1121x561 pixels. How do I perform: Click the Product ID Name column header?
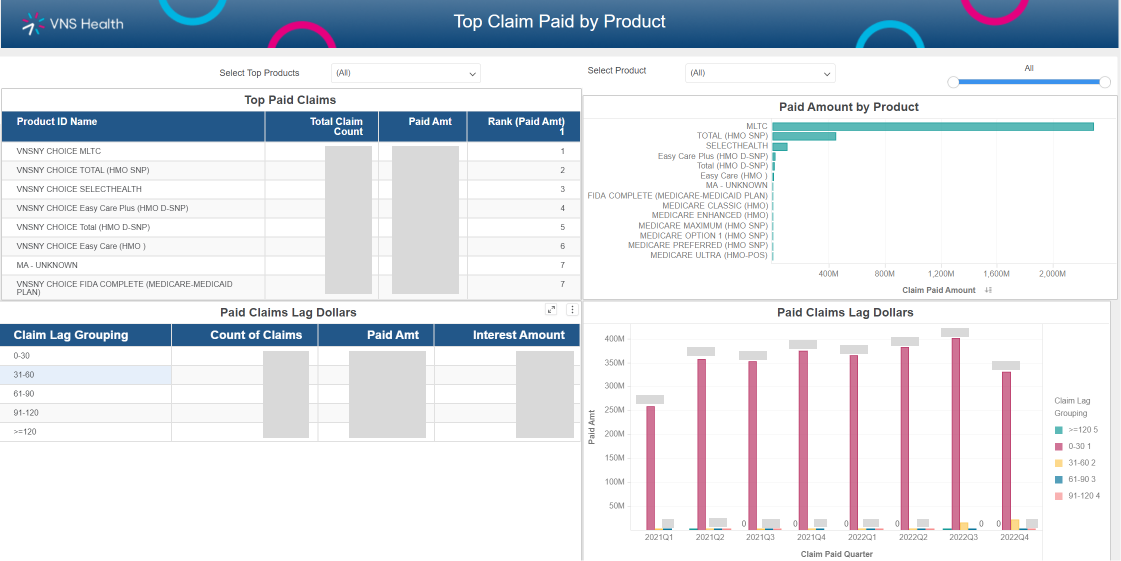(x=133, y=126)
